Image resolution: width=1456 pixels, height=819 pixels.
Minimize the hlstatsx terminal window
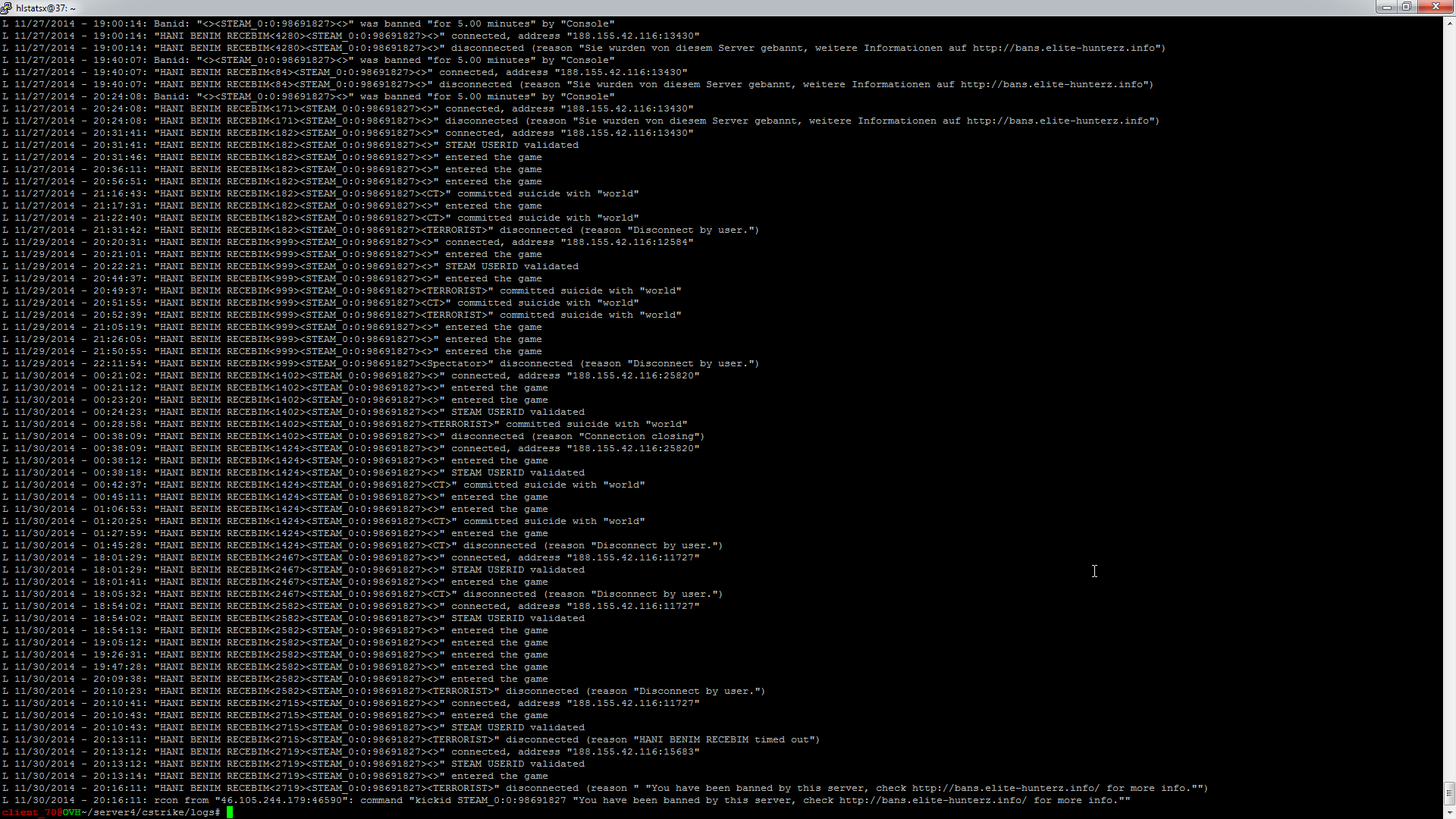1386,7
